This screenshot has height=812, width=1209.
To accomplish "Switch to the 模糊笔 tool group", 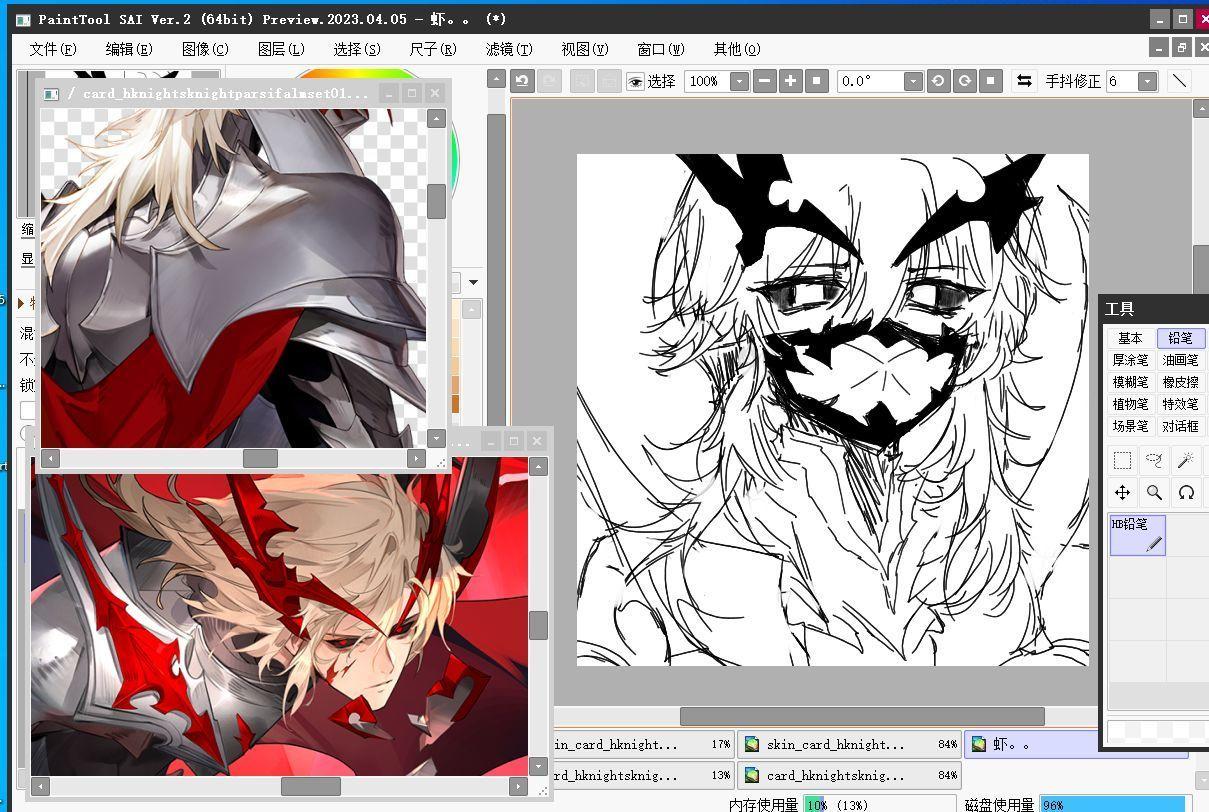I will point(1130,382).
